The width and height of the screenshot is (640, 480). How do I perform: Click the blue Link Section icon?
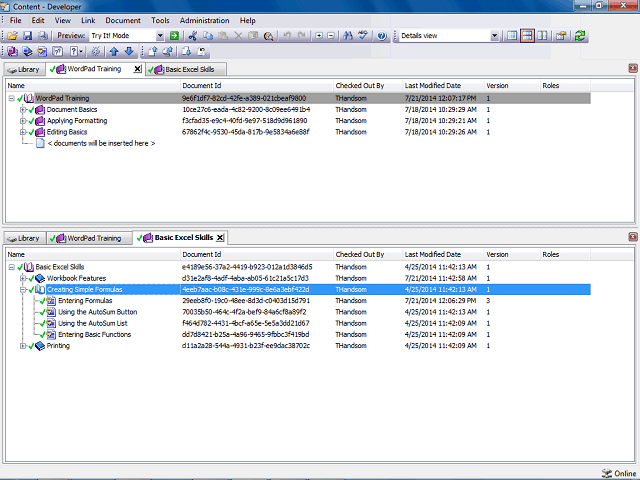tap(27, 51)
